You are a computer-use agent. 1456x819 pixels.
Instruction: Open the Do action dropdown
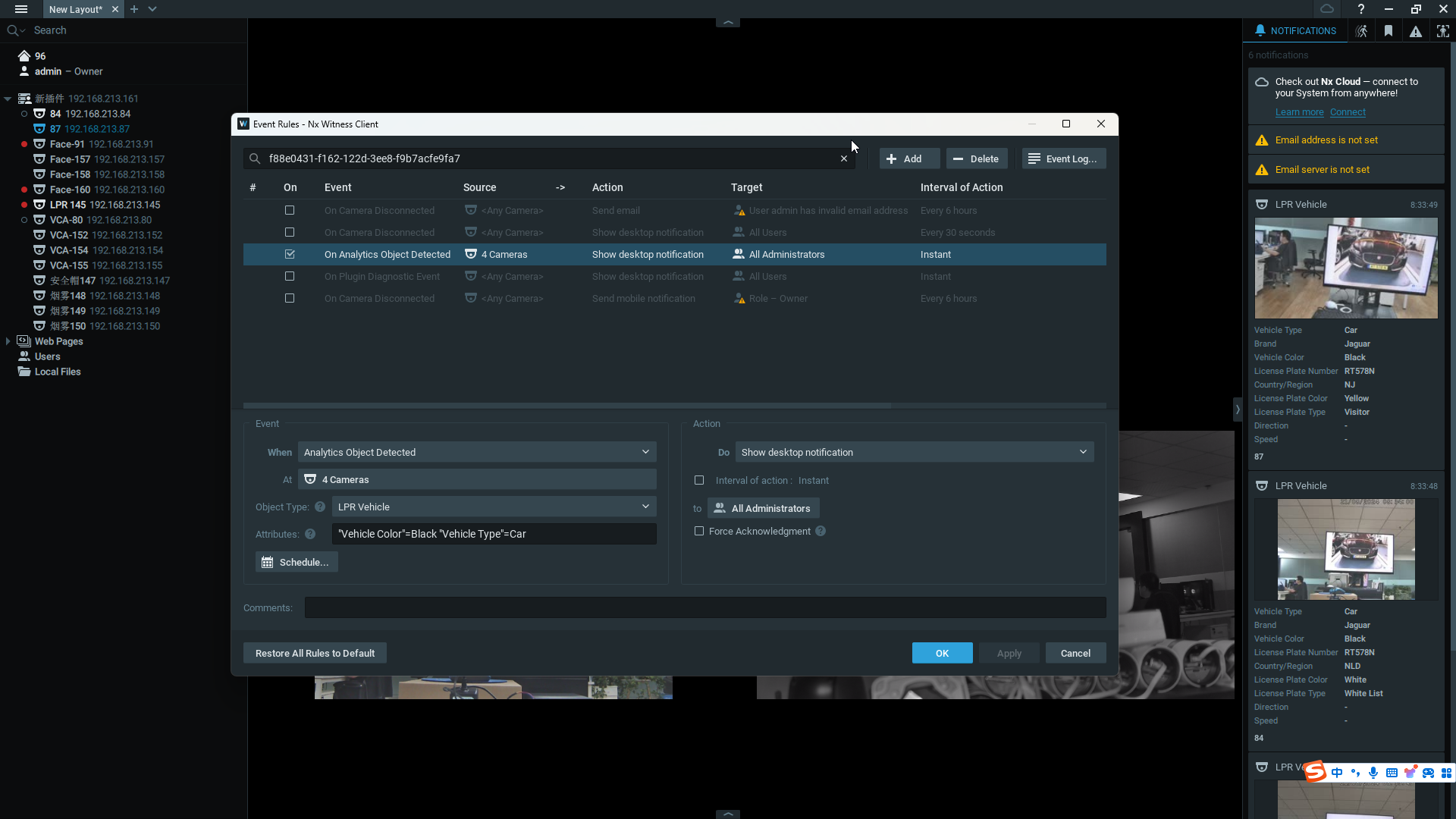[914, 452]
